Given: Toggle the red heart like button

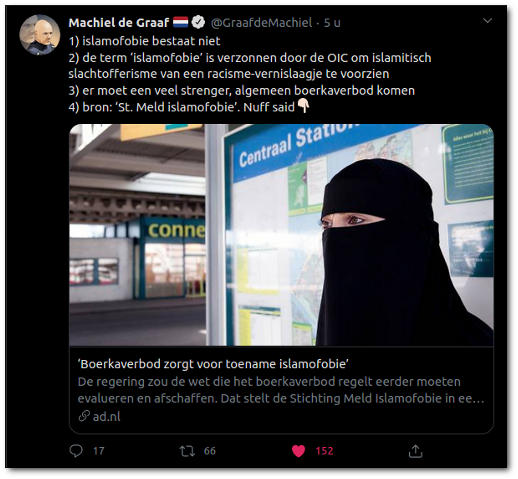Looking at the screenshot, I should tap(298, 451).
